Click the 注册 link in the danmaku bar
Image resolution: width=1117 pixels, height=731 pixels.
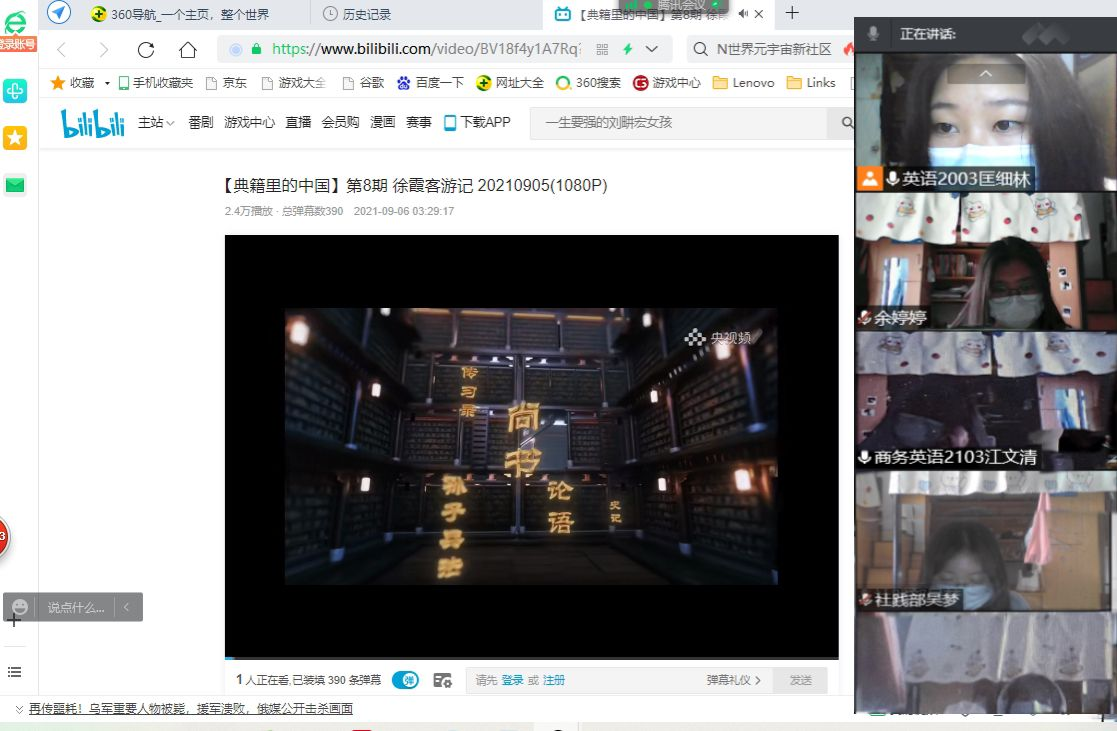click(x=554, y=680)
